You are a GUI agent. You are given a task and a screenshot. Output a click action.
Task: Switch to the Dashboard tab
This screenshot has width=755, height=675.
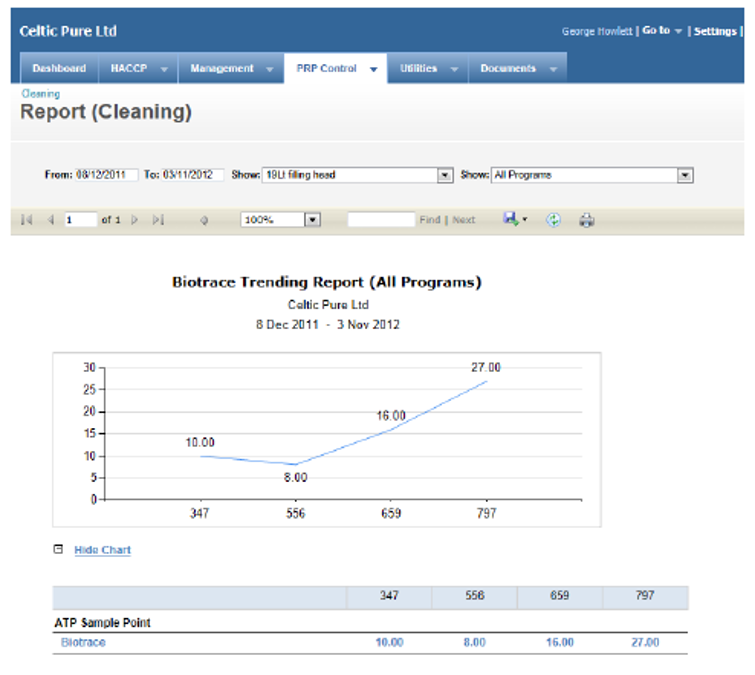click(59, 69)
